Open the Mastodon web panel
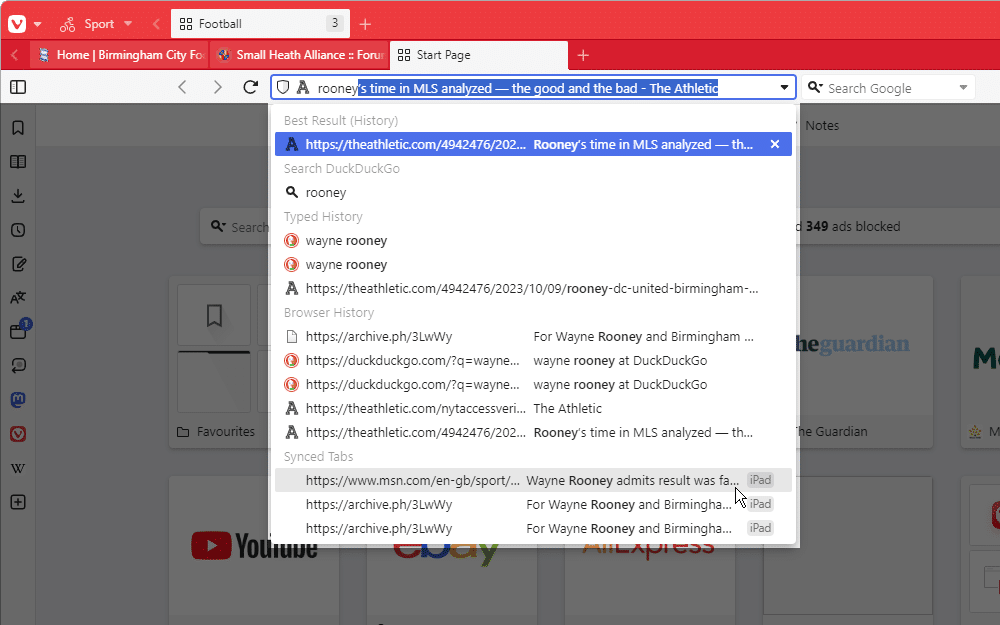Image resolution: width=1000 pixels, height=625 pixels. tap(18, 400)
